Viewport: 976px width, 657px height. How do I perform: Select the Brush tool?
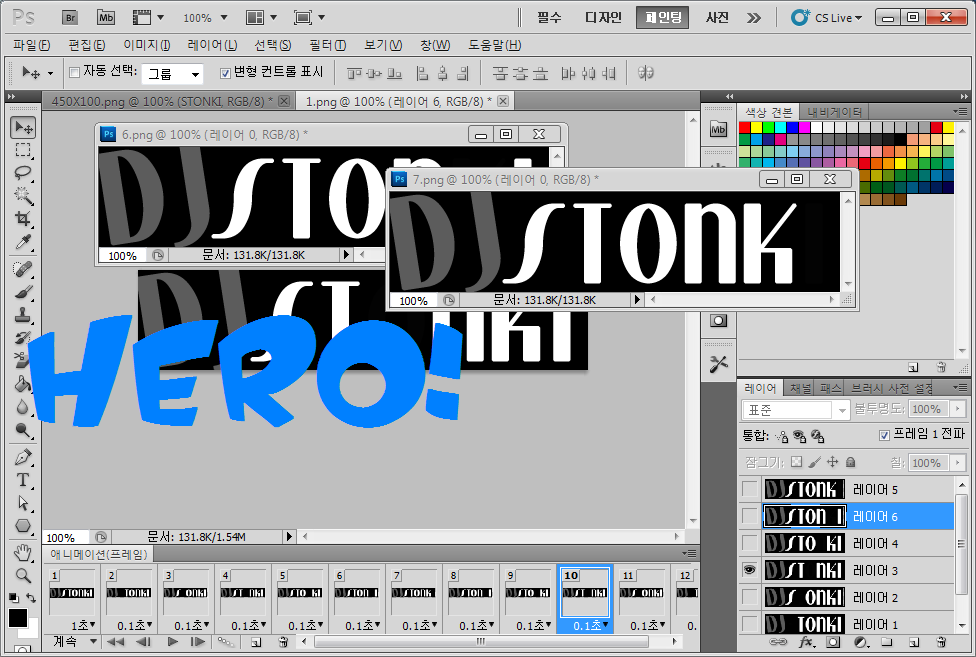click(23, 292)
